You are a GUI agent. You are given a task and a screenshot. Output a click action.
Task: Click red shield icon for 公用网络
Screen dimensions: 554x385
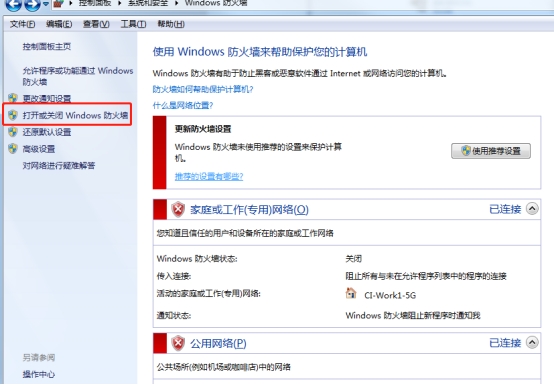(x=178, y=343)
